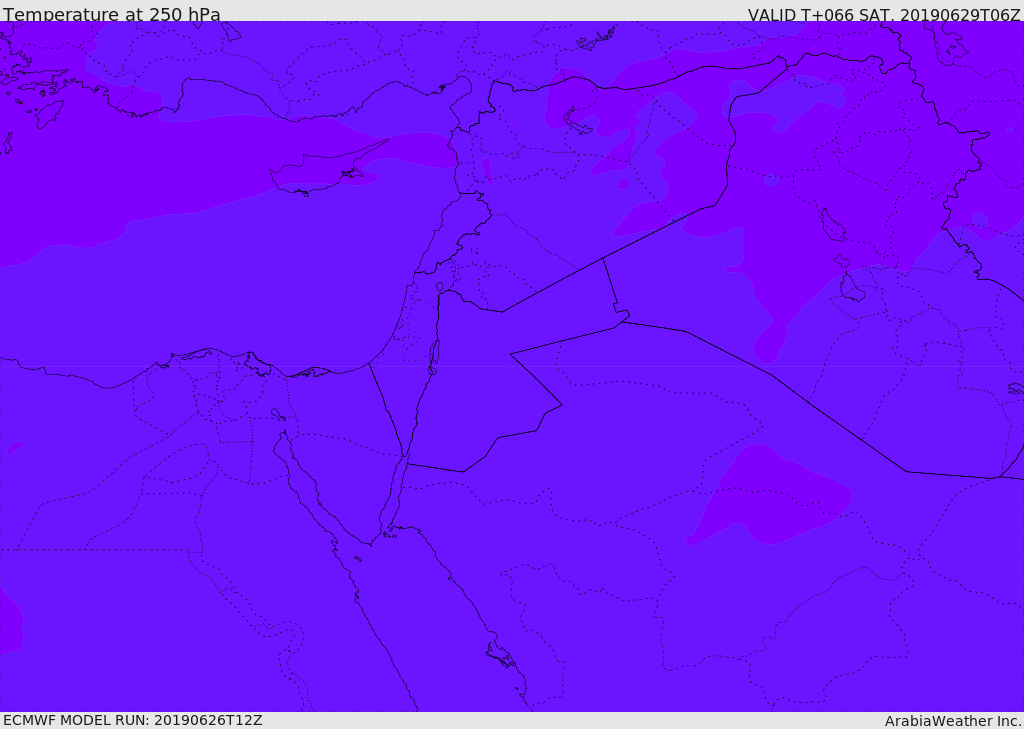Click the 'Temperature at 250 hPa' title text
This screenshot has width=1024, height=729.
[112, 14]
